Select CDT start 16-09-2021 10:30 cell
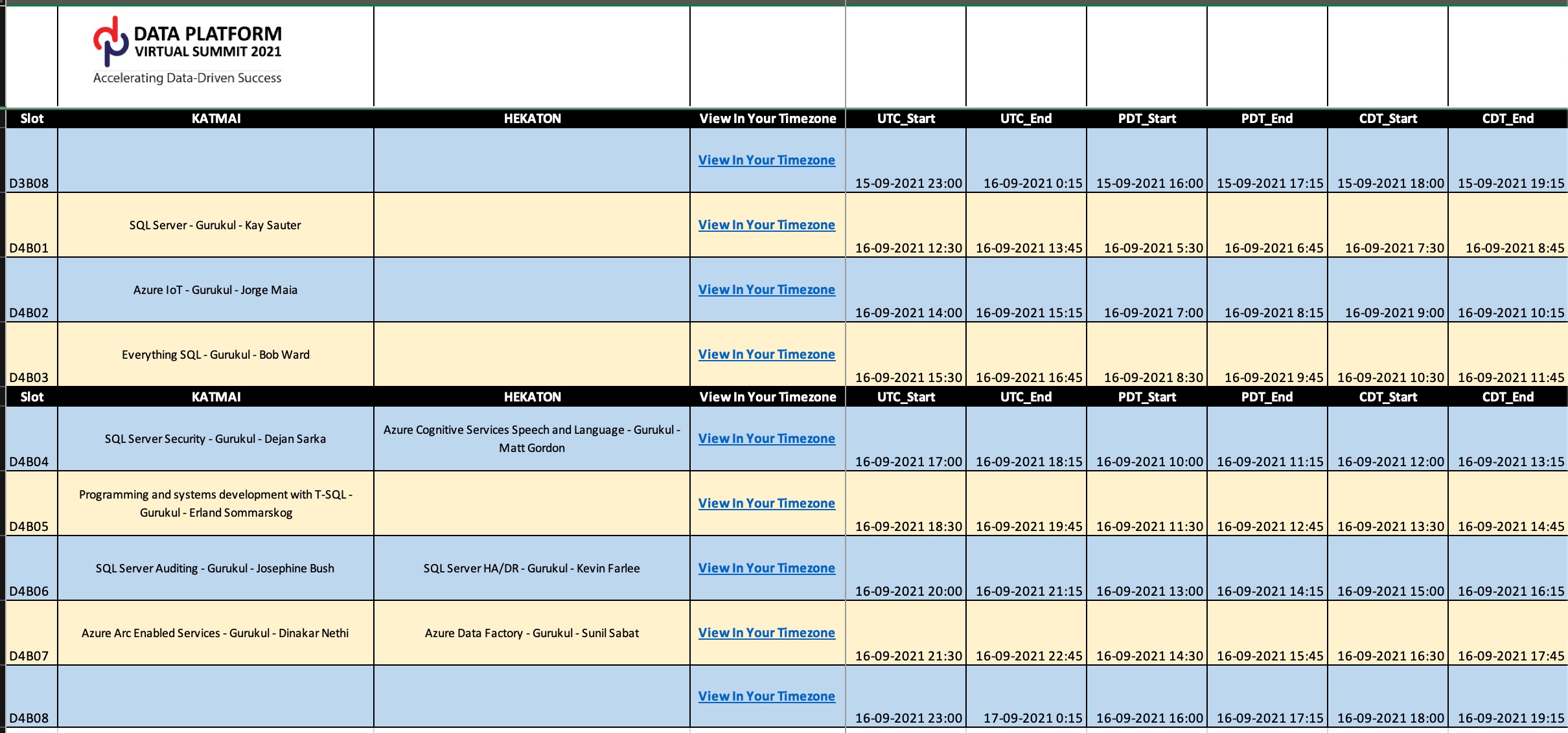This screenshot has width=1568, height=733. pyautogui.click(x=1388, y=354)
